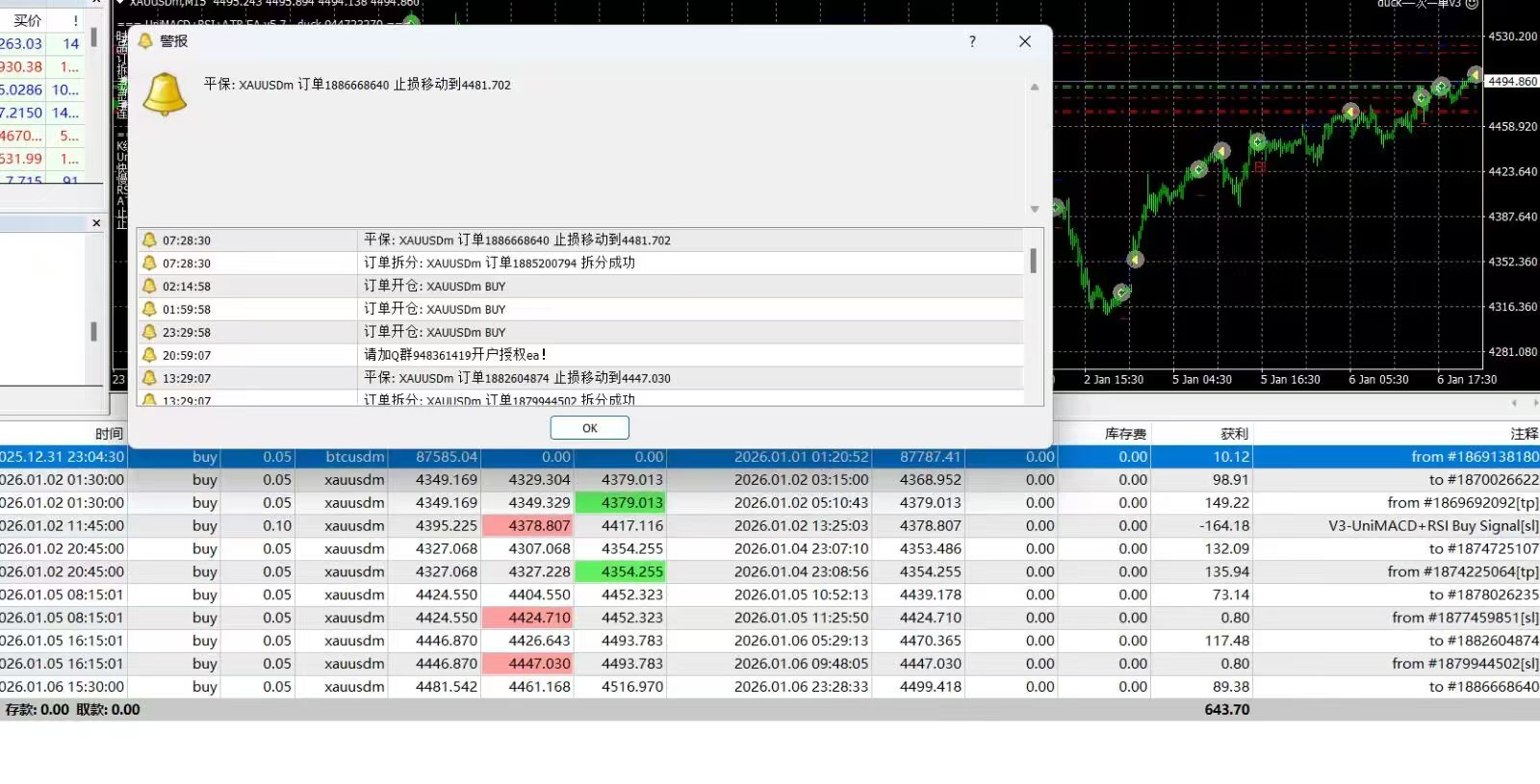The image size is (1540, 784).
Task: Click the 89.38 profit value
Action: 1231,688
